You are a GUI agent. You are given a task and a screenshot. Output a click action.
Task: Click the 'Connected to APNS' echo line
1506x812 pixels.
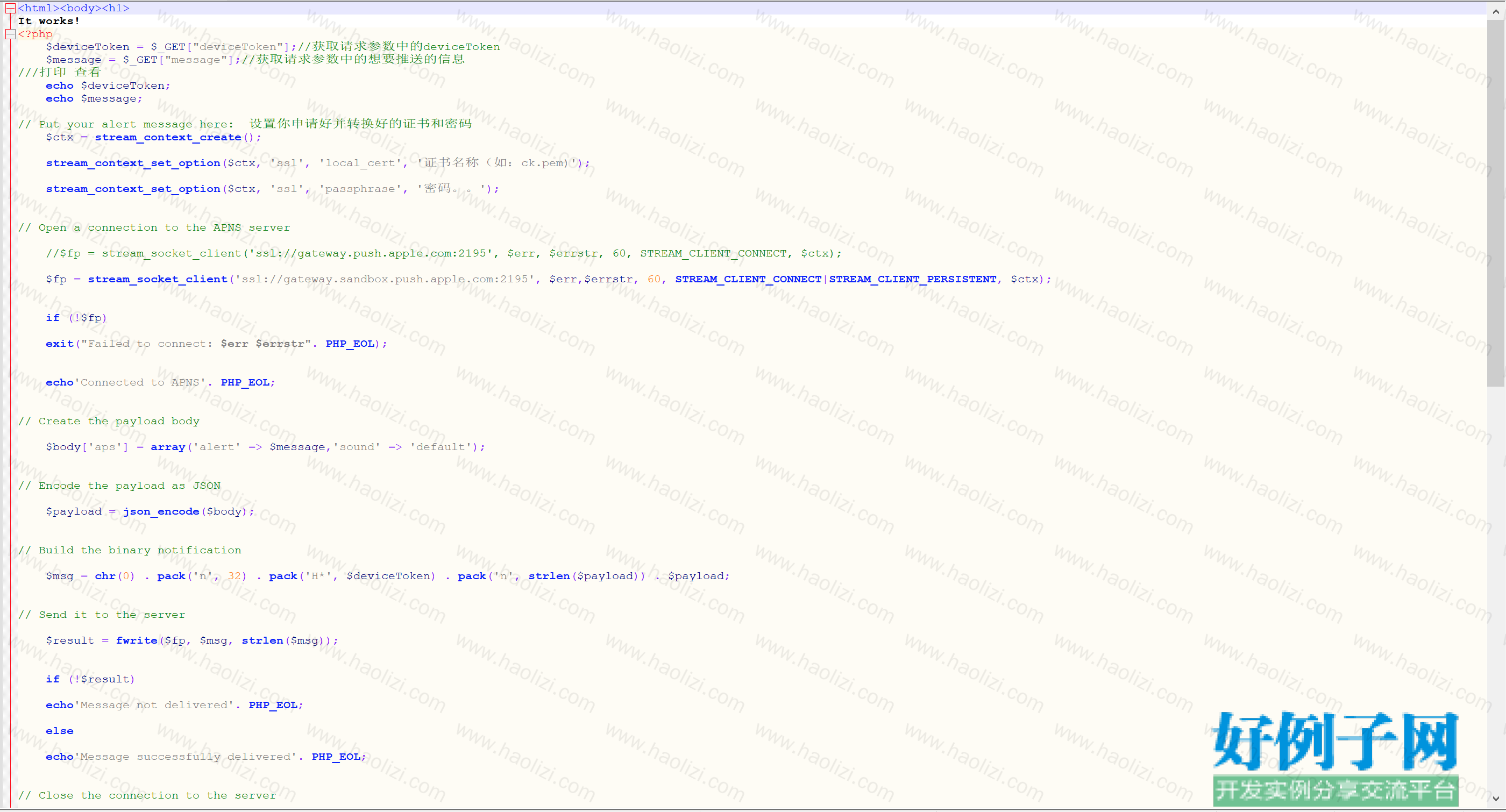point(160,382)
